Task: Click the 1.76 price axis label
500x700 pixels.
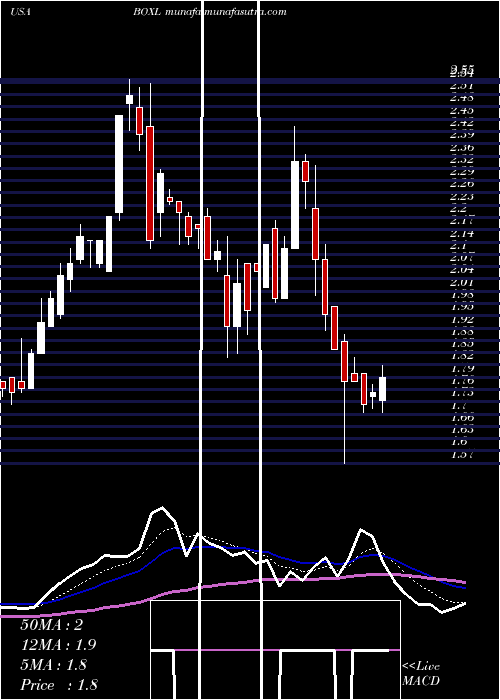Action: 462,381
